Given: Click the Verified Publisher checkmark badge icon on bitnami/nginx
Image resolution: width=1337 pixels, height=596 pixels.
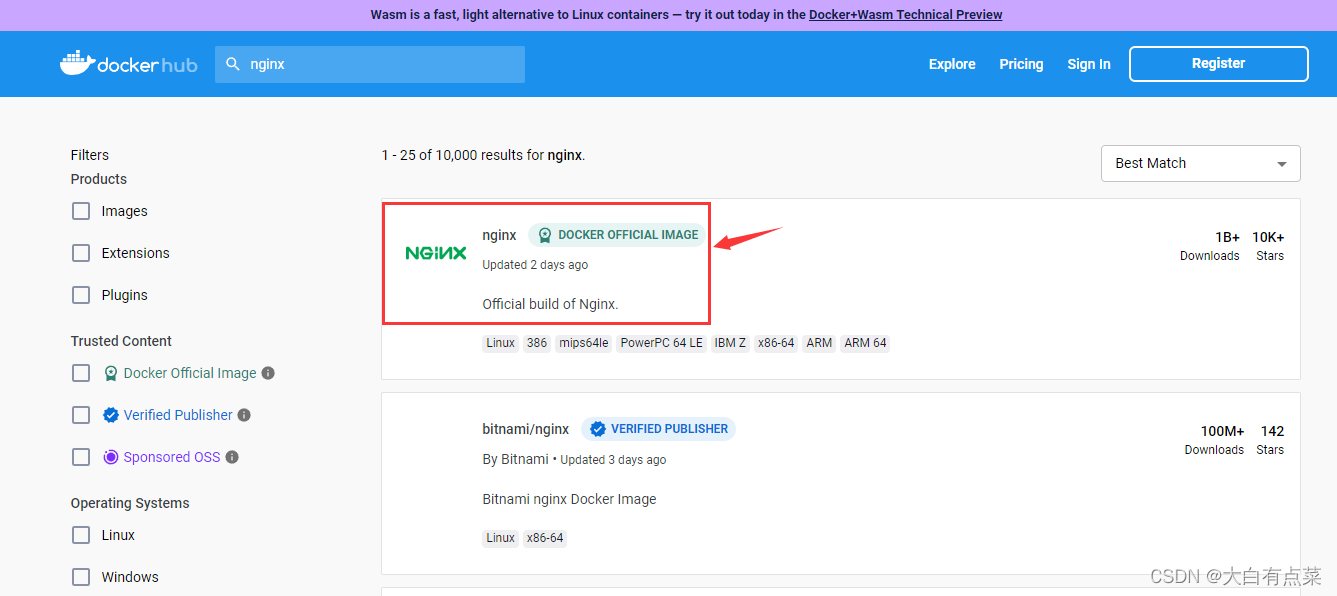Looking at the screenshot, I should coord(597,429).
